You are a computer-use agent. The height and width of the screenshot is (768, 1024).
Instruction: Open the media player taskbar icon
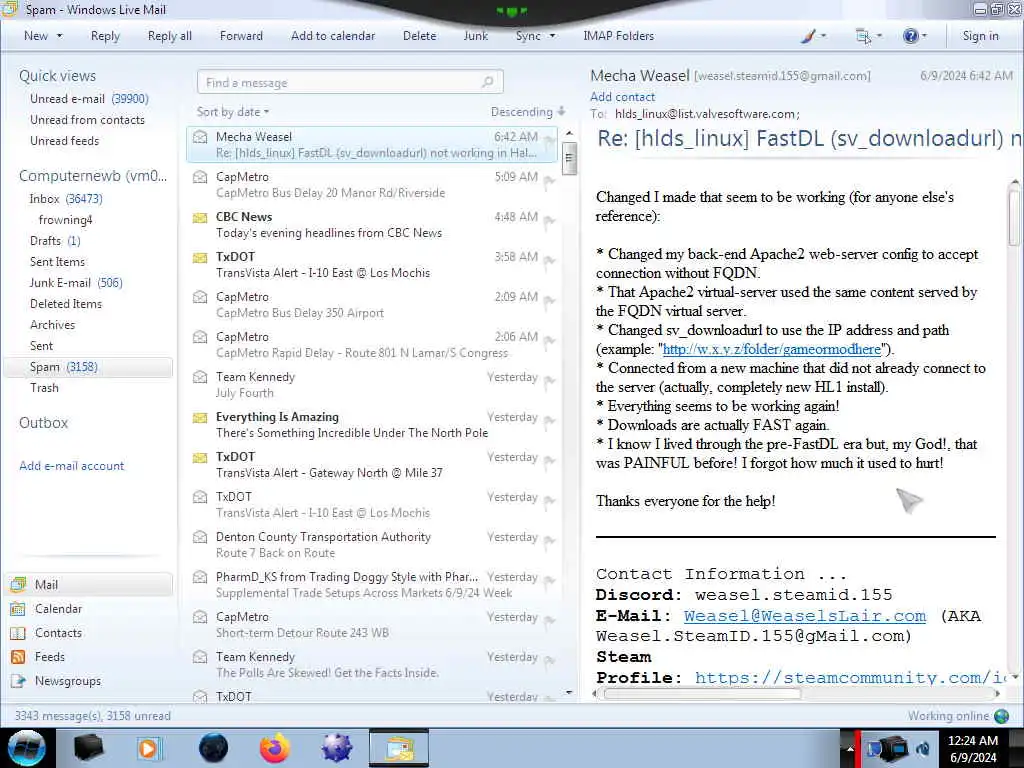(x=150, y=748)
